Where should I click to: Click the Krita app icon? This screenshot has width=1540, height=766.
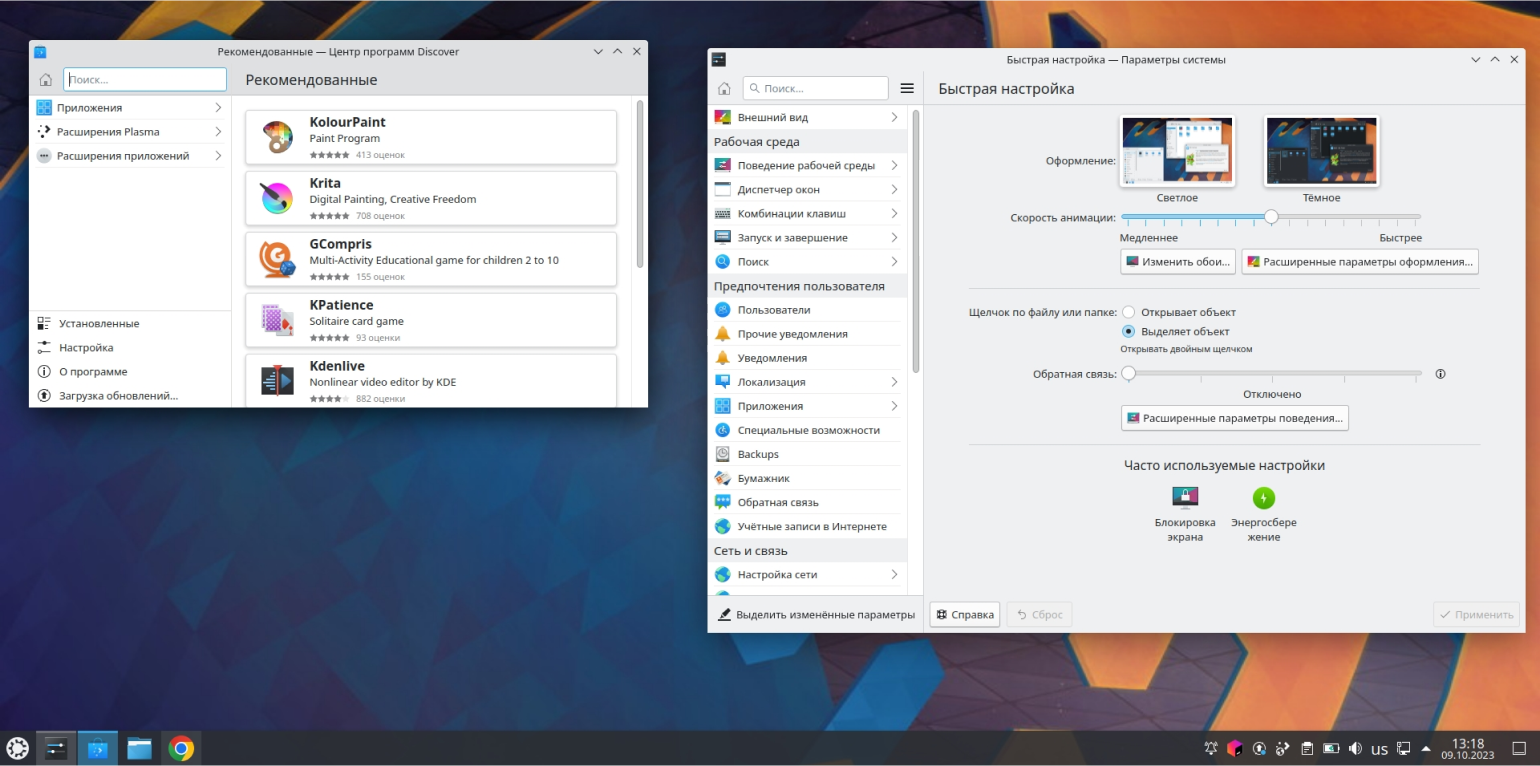pos(276,199)
